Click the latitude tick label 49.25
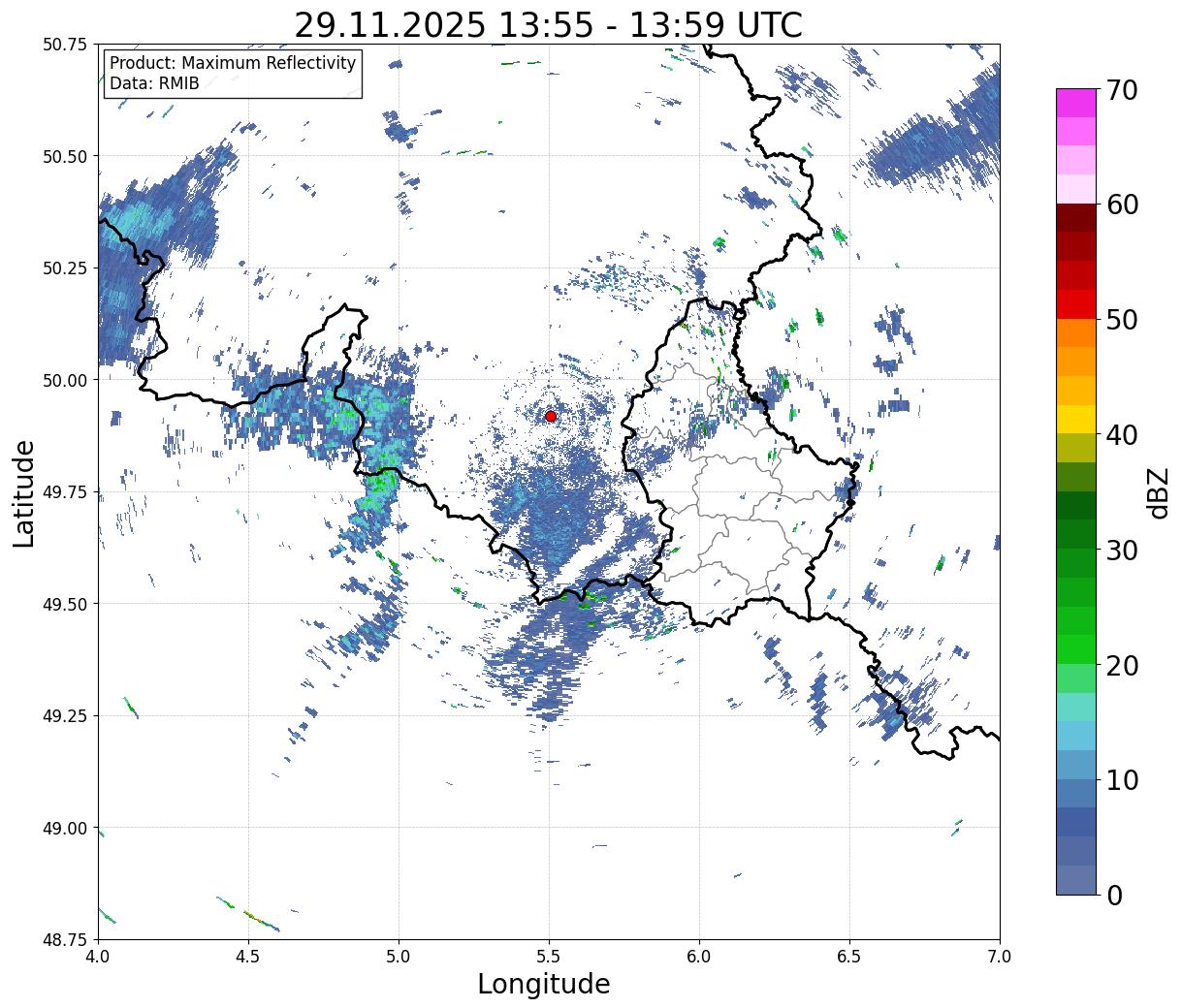This screenshot has height=1008, width=1182. [67, 716]
